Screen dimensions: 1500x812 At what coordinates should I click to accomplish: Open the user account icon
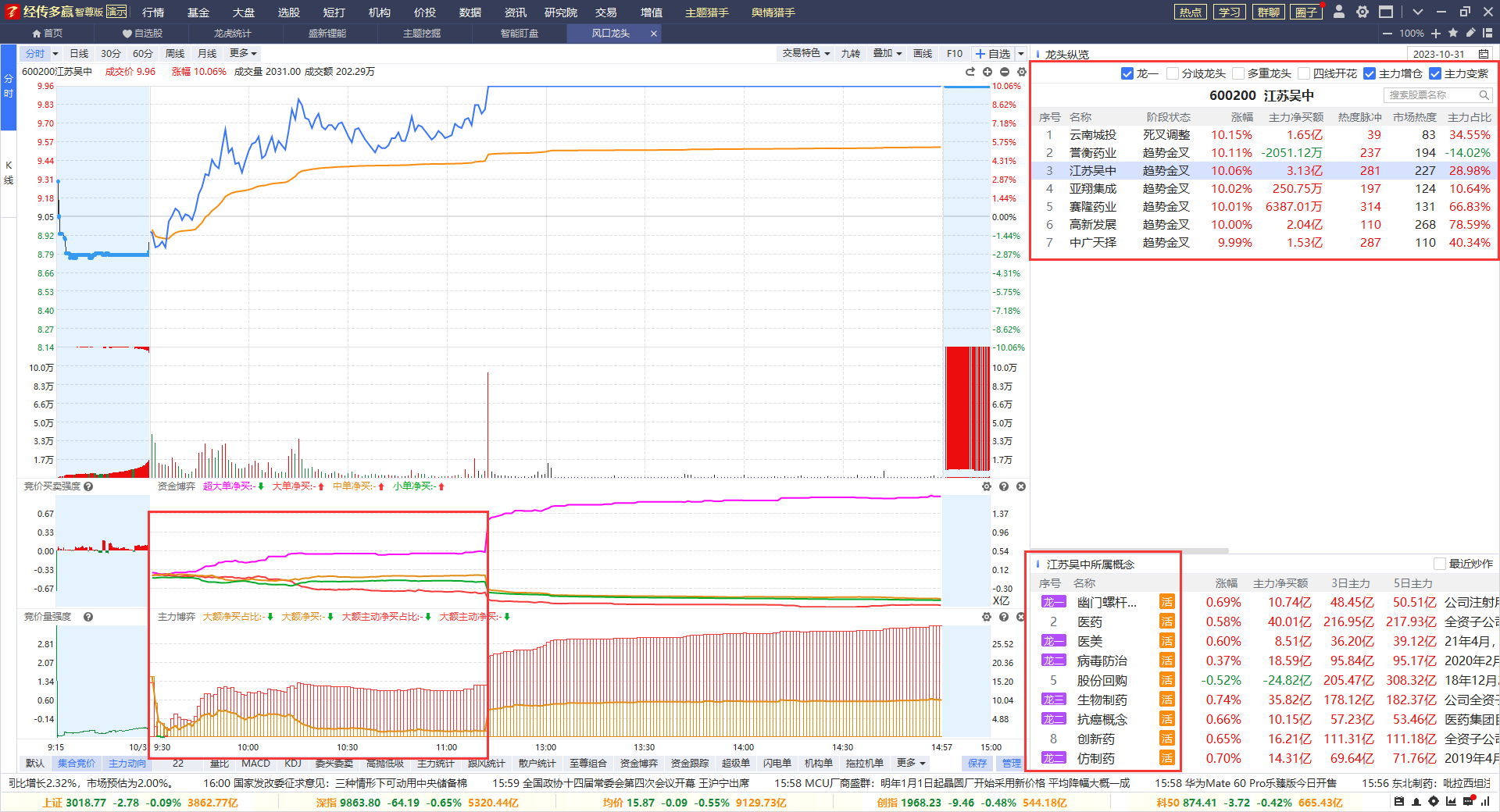click(1339, 12)
